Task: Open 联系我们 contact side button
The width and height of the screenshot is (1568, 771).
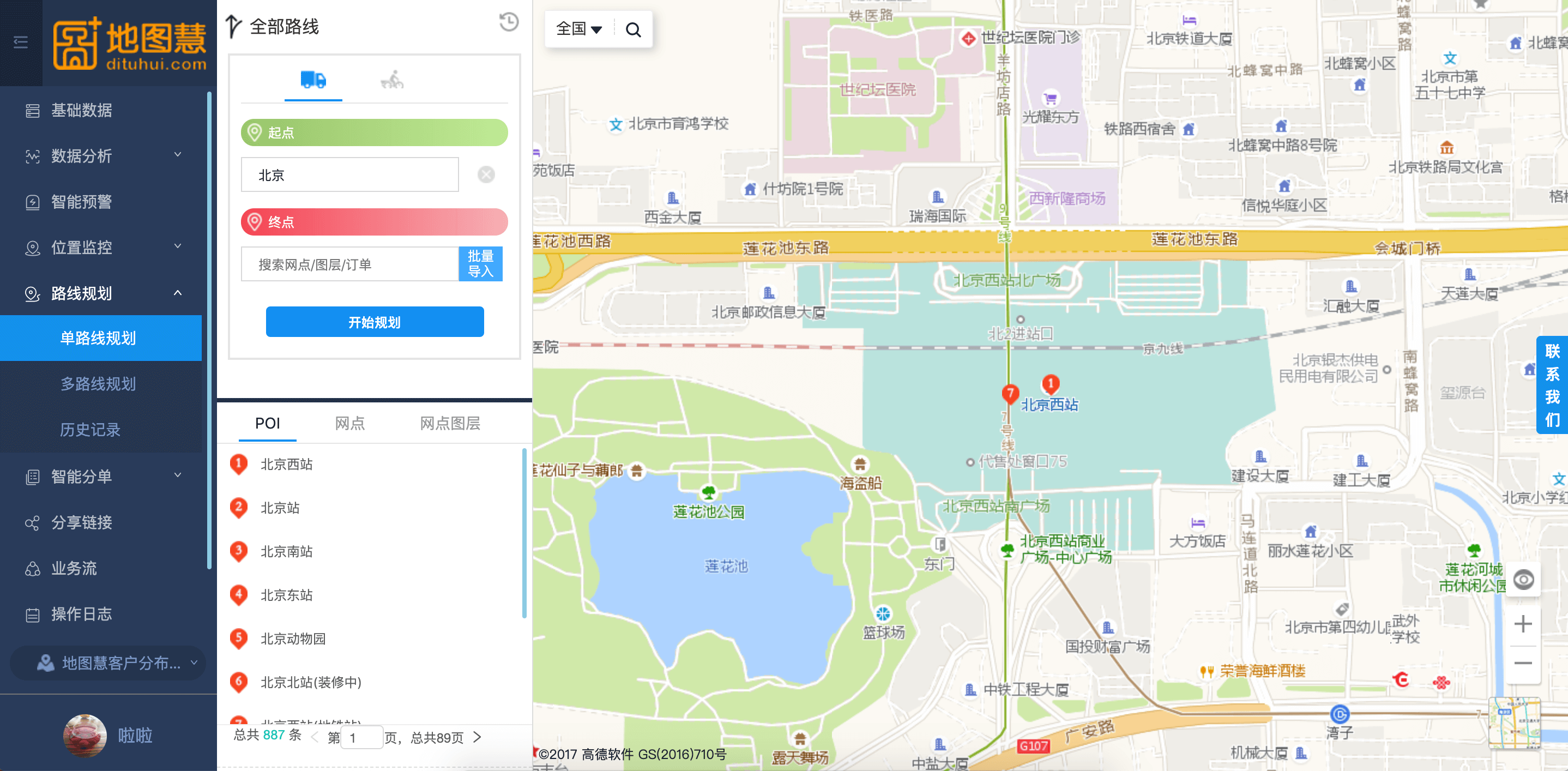Action: [x=1552, y=384]
